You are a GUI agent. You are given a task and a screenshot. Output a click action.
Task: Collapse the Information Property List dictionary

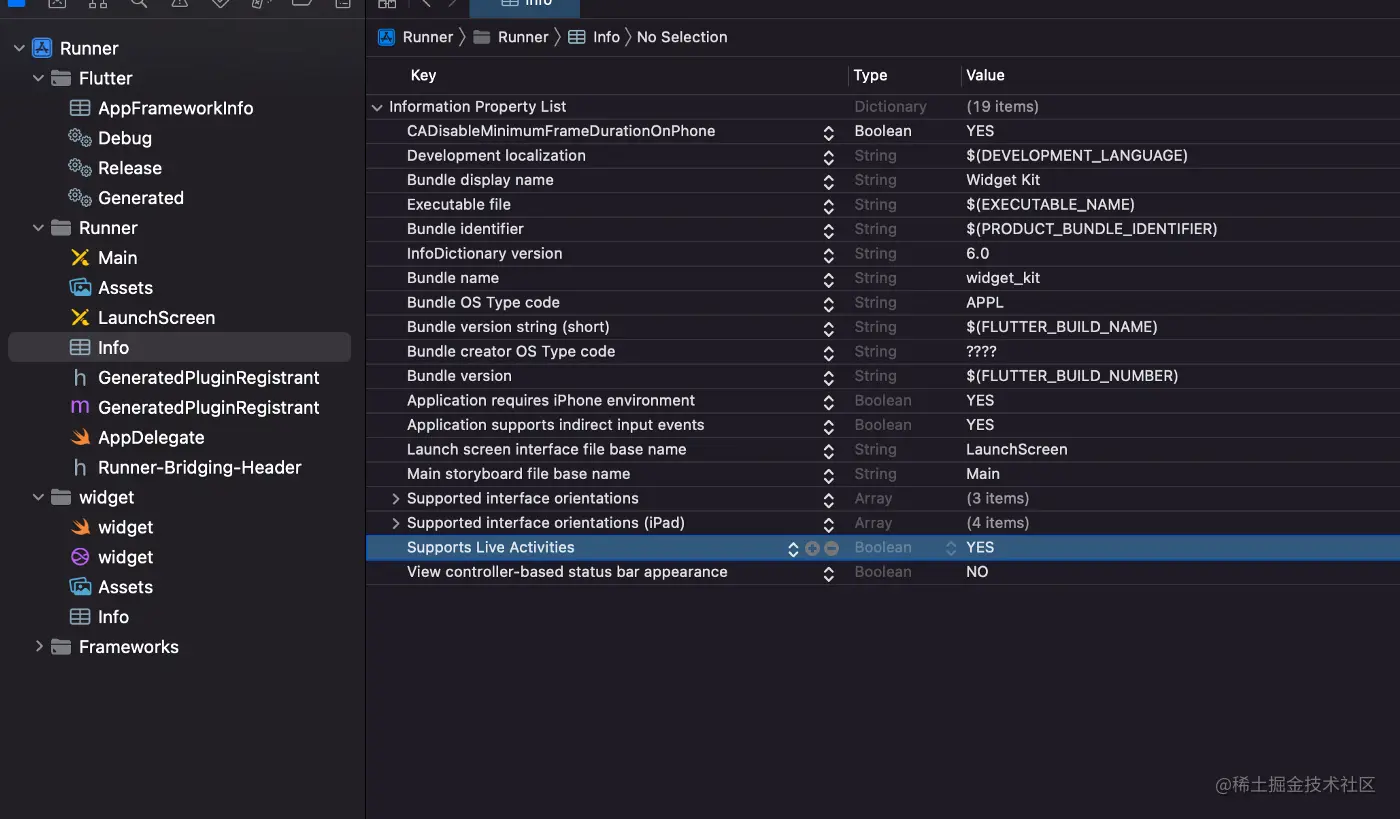377,107
